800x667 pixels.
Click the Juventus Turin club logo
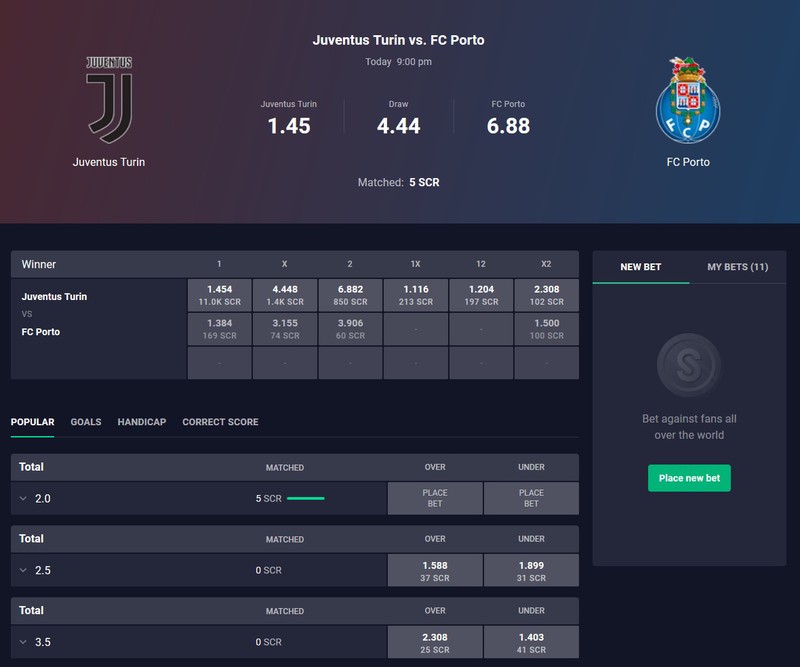pos(109,100)
